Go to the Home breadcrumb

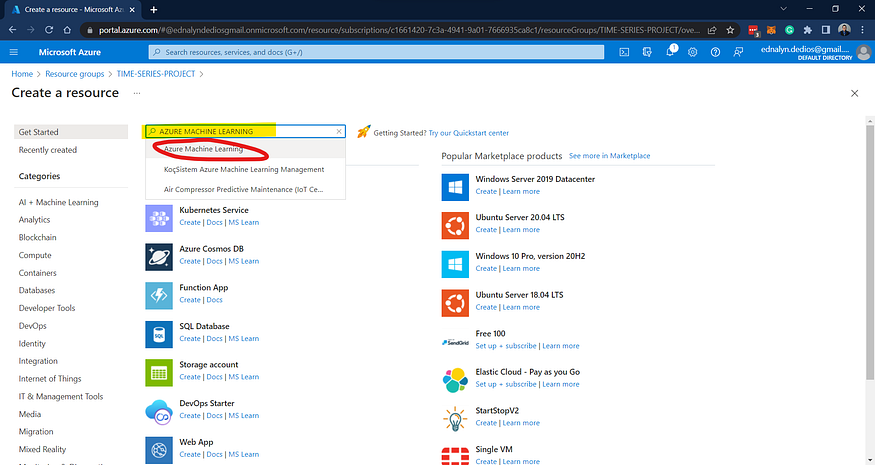(x=22, y=74)
